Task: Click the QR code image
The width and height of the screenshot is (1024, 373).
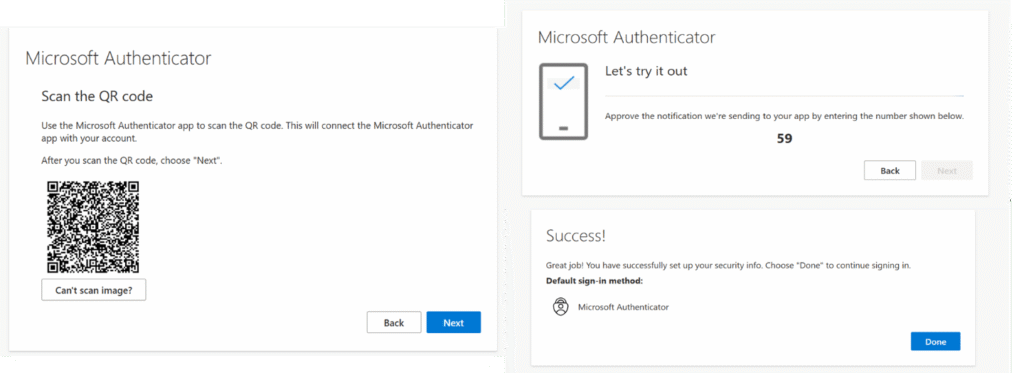Action: coord(93,227)
